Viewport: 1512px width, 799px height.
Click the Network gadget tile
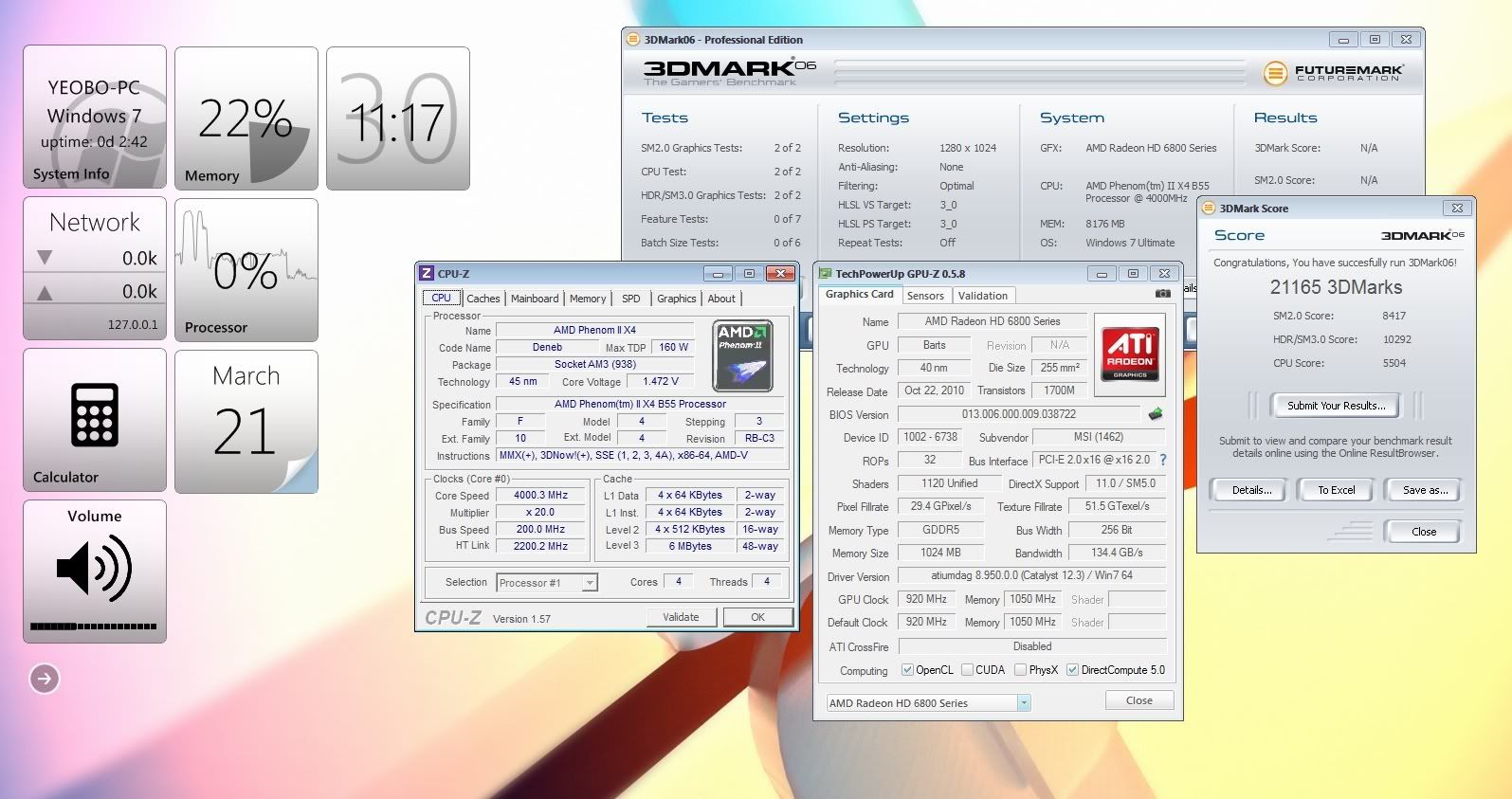click(95, 268)
